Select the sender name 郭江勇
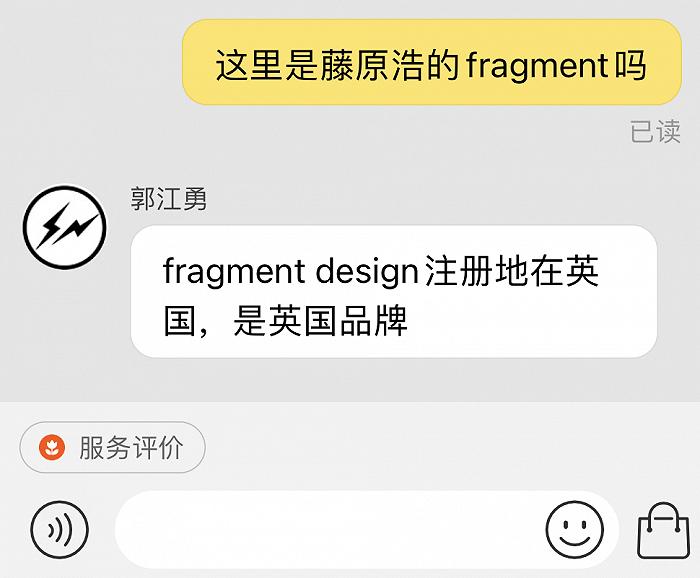Screen dimensions: 700x578 click(x=168, y=199)
